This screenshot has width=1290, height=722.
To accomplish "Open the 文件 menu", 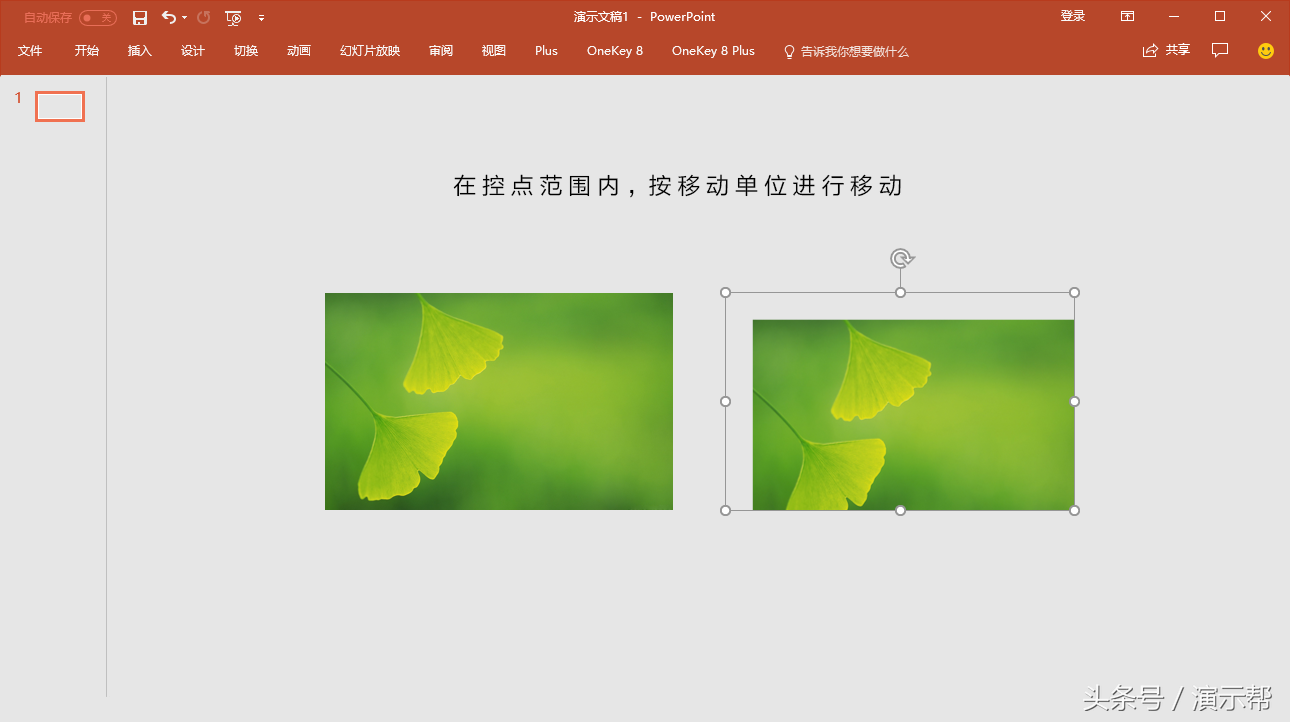I will click(x=30, y=51).
